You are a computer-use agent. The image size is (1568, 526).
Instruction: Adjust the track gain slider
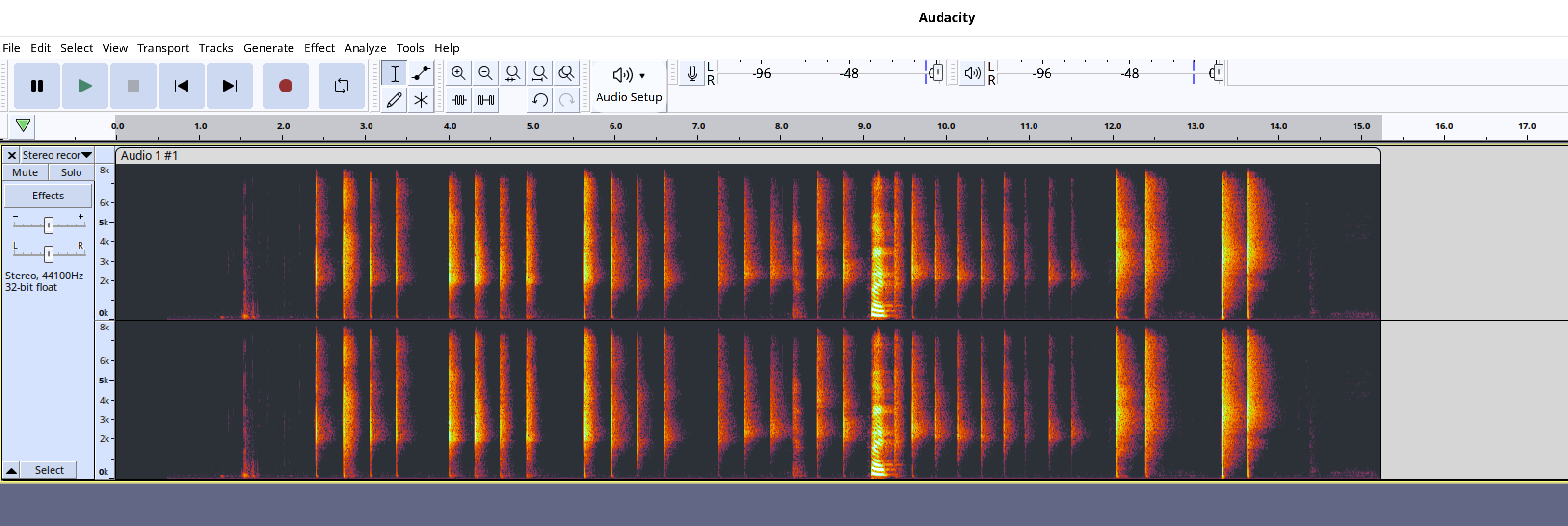tap(49, 225)
